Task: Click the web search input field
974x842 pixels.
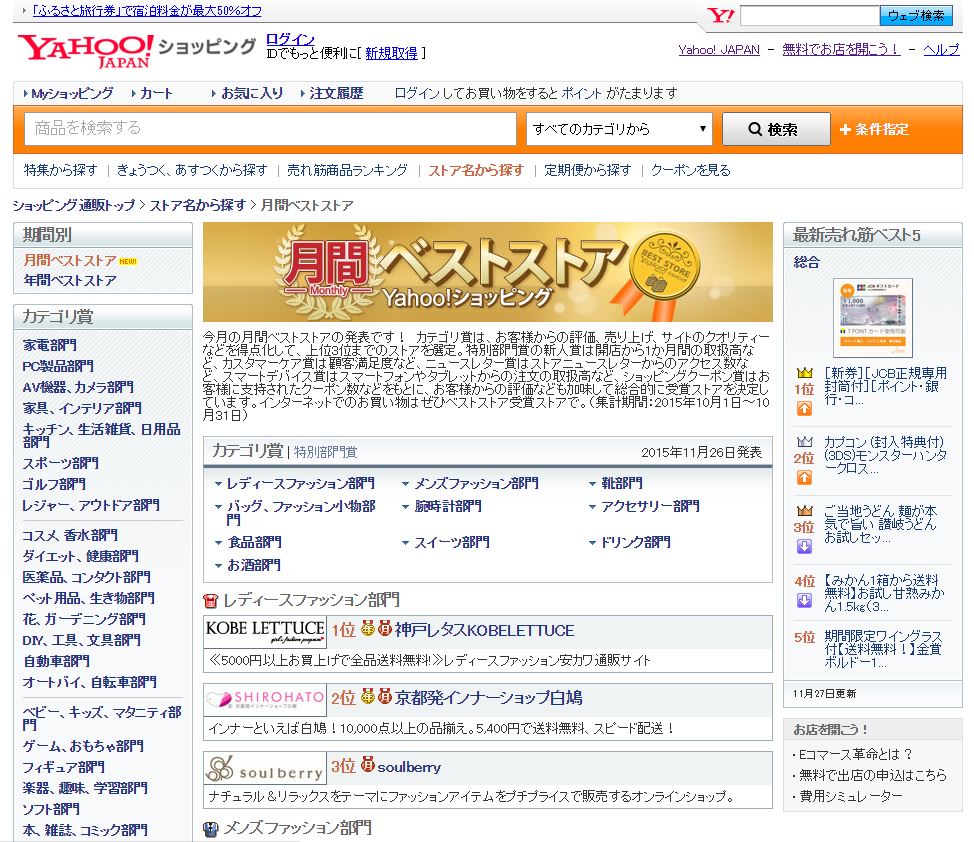Action: pos(810,16)
